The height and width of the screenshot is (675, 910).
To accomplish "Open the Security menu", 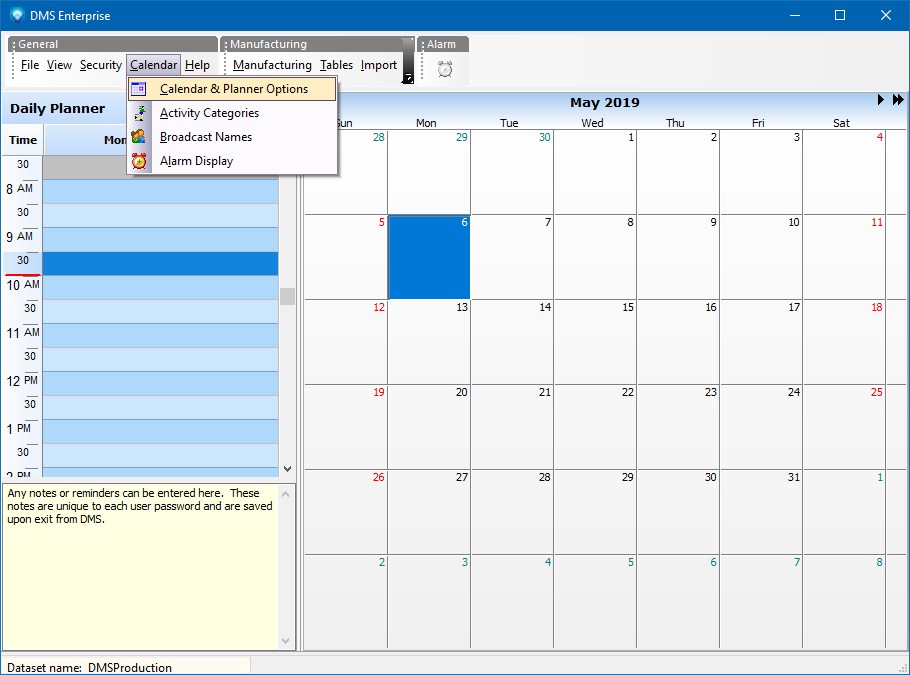I will [101, 65].
